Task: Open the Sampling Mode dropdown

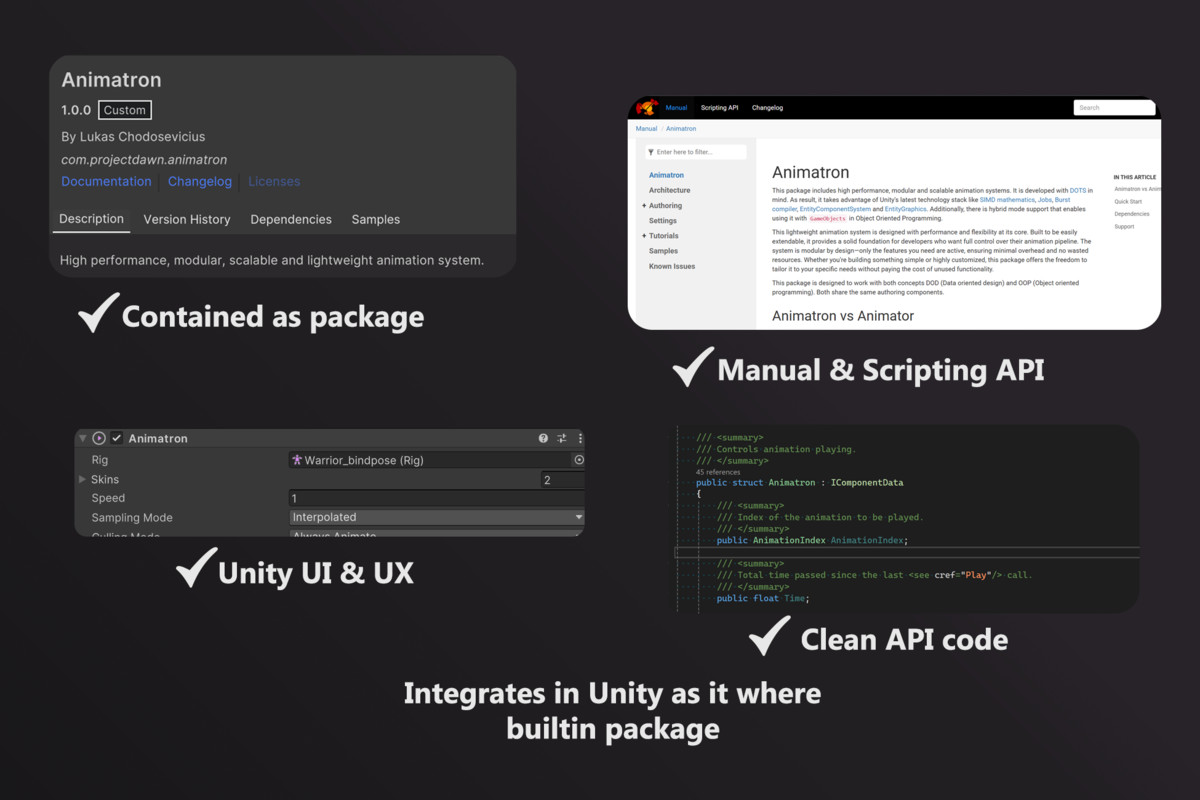Action: 437,517
